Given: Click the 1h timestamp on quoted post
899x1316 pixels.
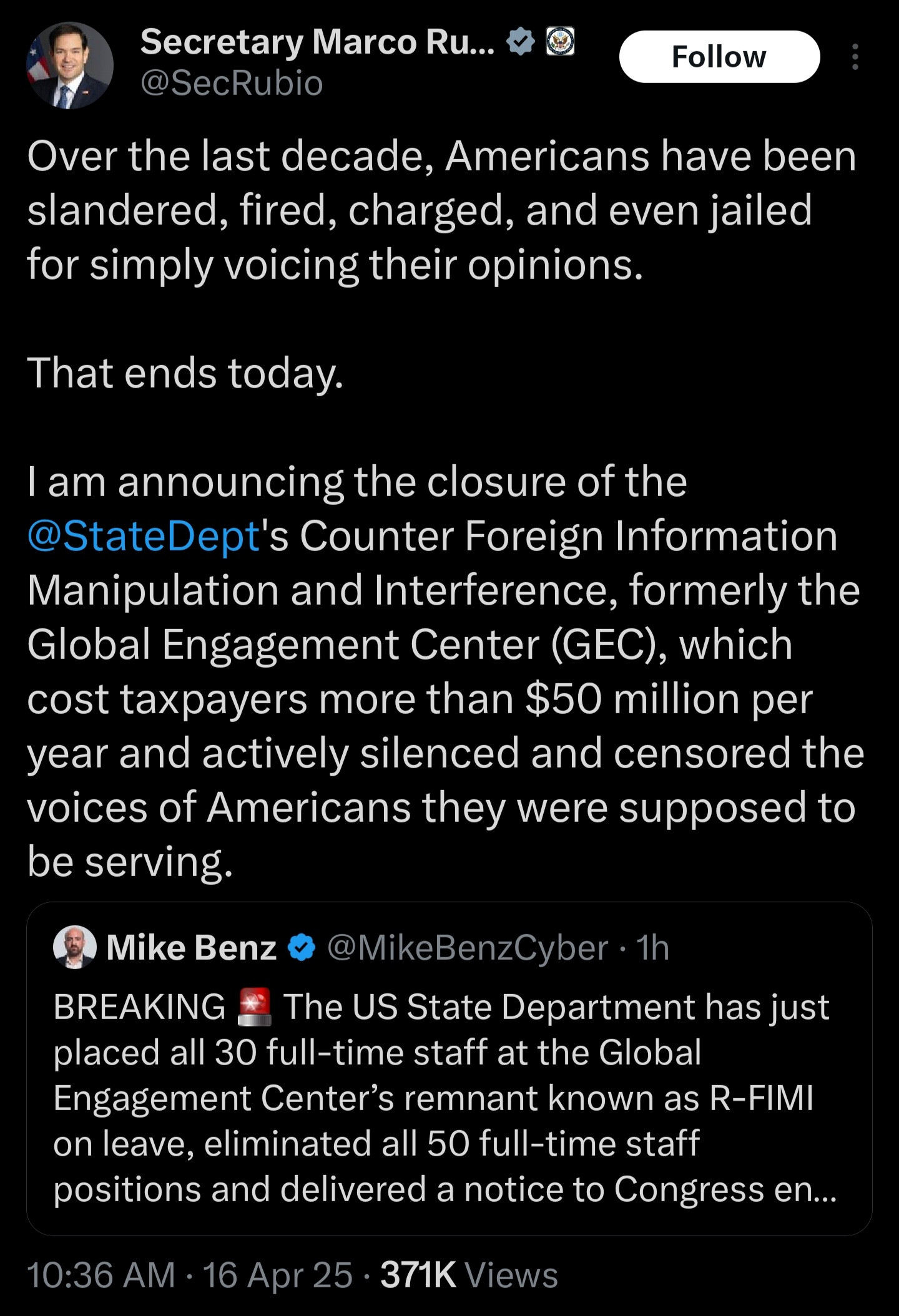Looking at the screenshot, I should coord(652,948).
